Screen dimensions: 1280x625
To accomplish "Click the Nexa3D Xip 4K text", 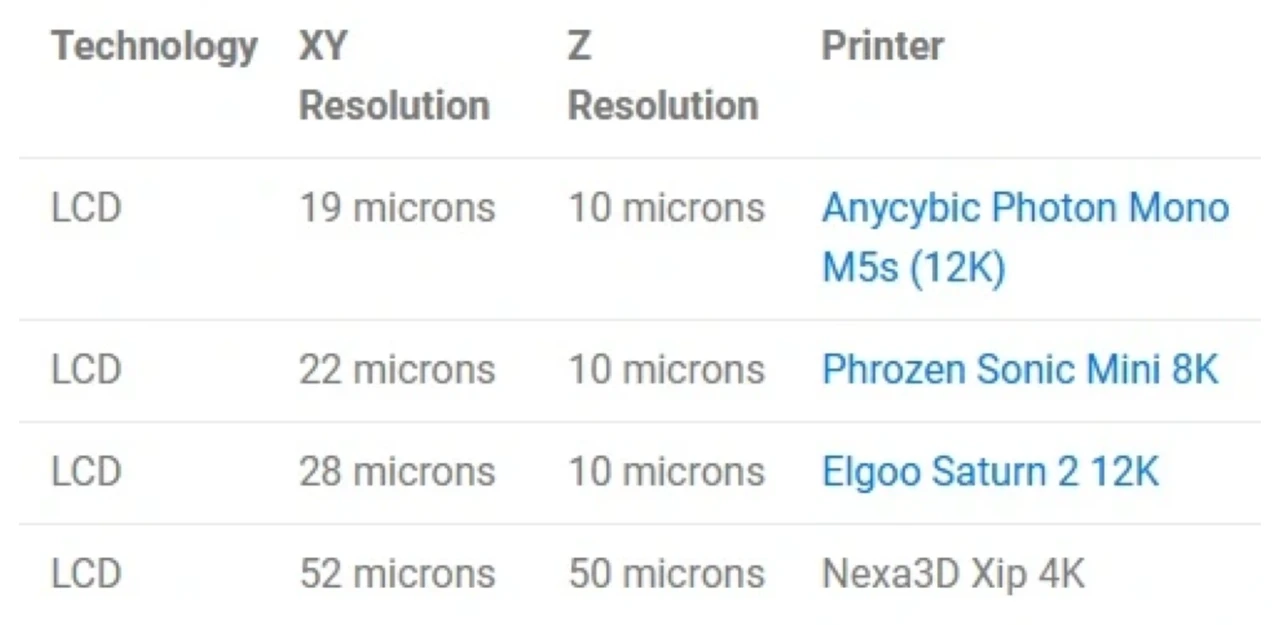I will (x=953, y=574).
